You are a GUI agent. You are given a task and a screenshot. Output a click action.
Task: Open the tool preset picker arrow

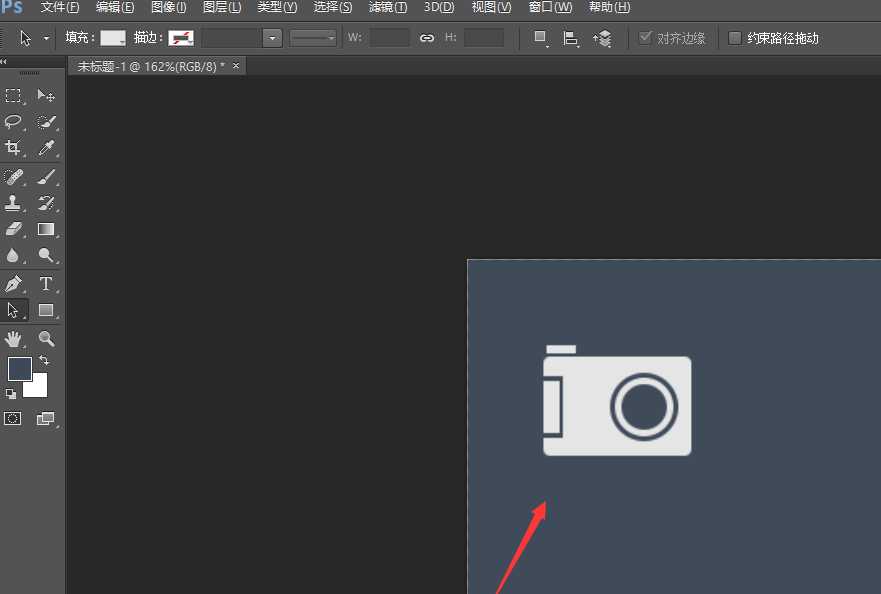(46, 38)
